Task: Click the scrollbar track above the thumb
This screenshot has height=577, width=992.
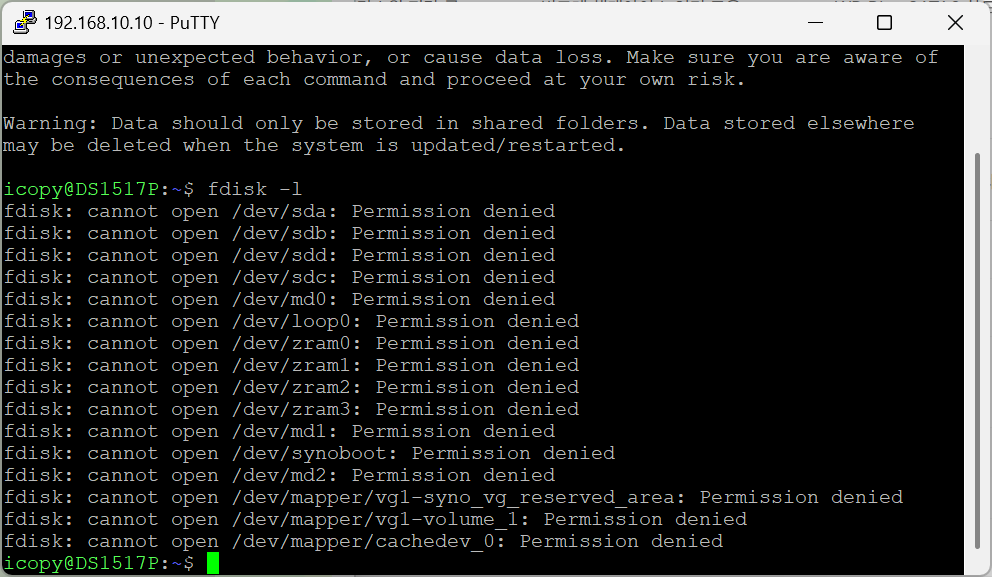Action: coord(977,98)
